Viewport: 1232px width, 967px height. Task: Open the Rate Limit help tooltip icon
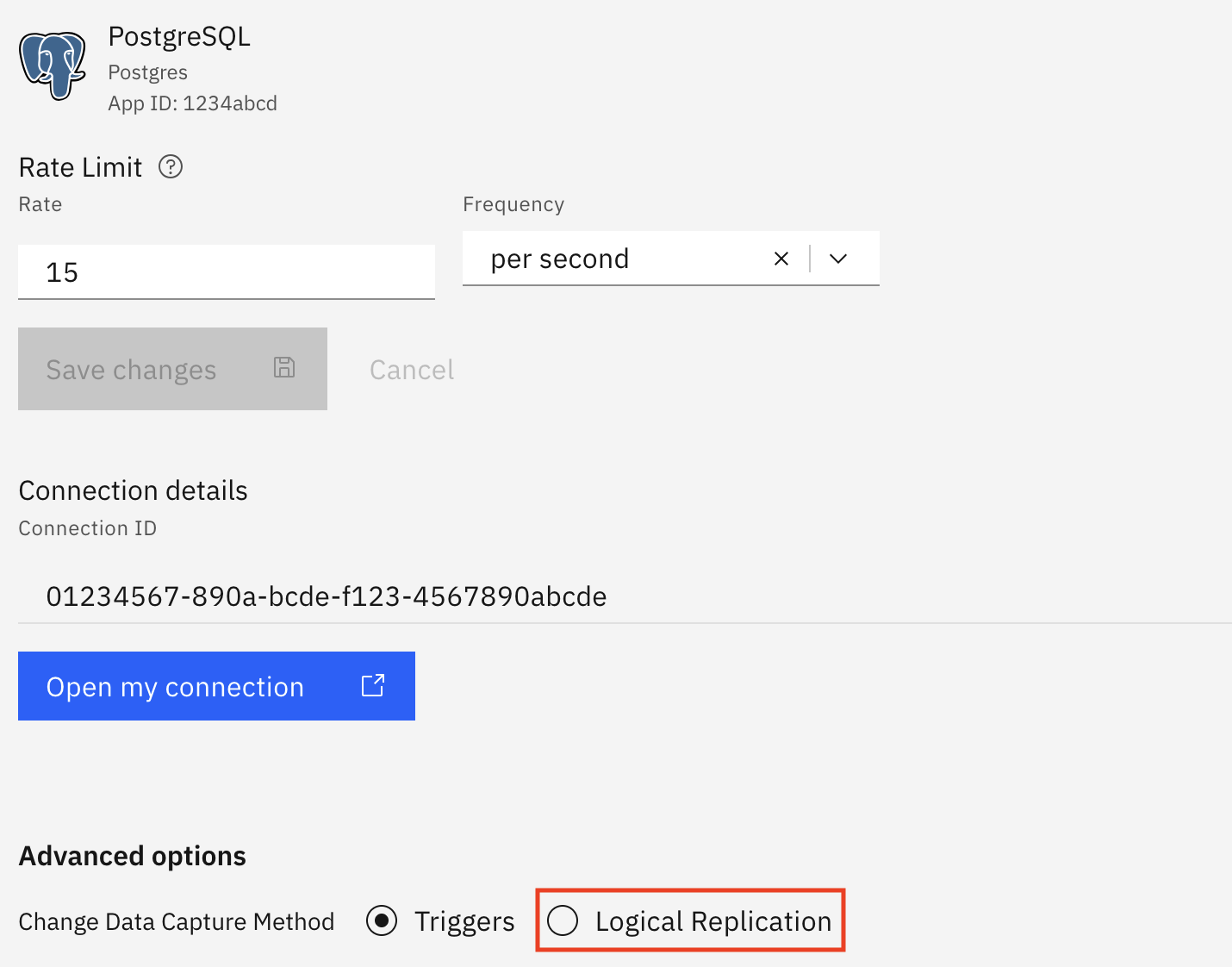(171, 166)
